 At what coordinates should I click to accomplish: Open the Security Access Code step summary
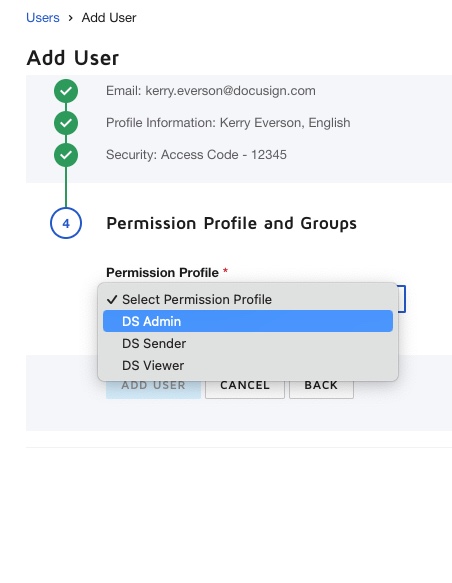[x=196, y=155]
